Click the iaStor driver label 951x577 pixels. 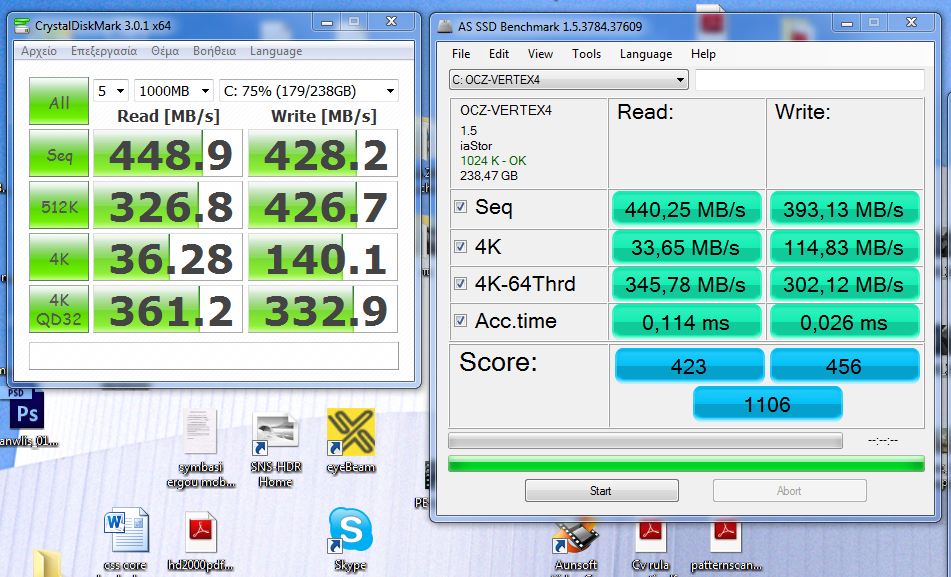point(476,146)
